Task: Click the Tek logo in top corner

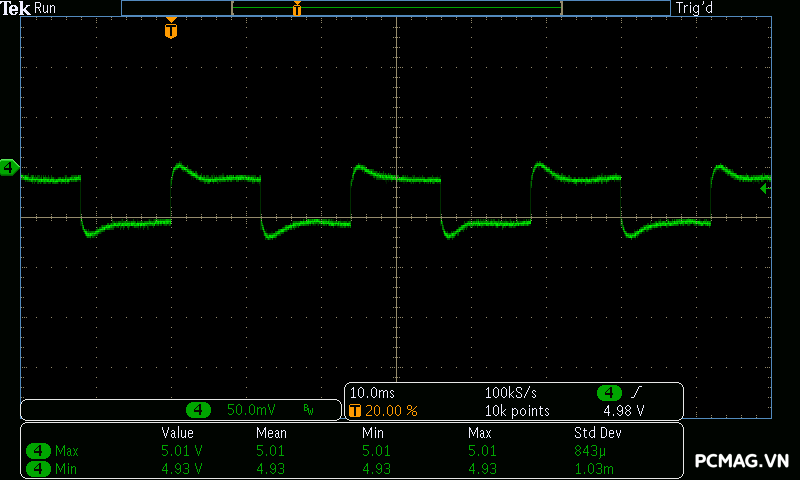Action: [15, 8]
